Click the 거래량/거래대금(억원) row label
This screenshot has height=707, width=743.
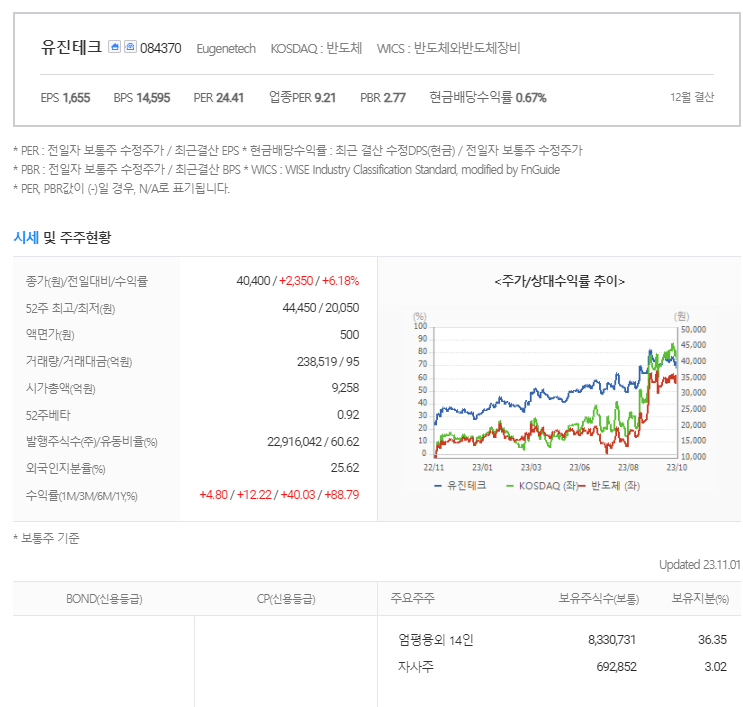pos(79,362)
